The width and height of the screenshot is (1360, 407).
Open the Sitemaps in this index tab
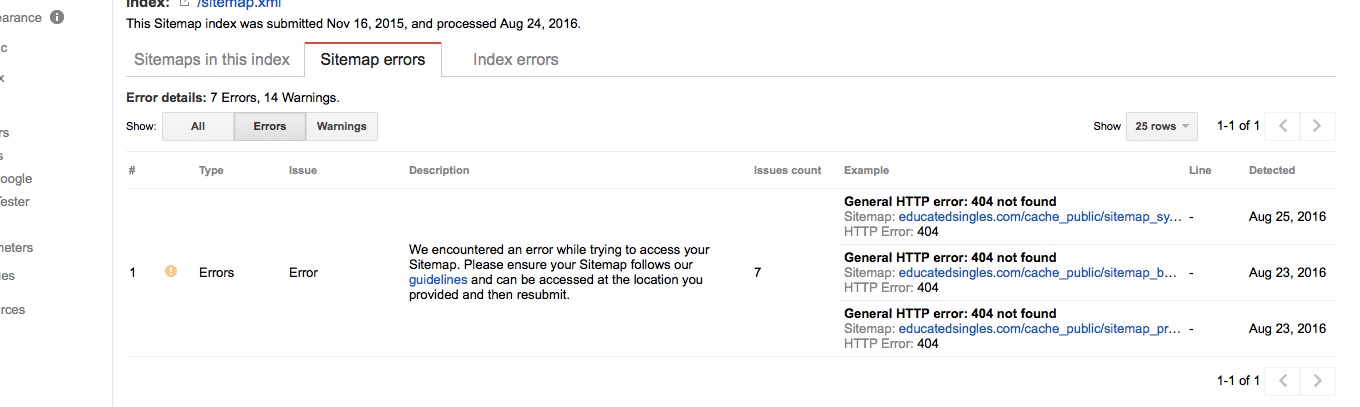click(x=212, y=59)
